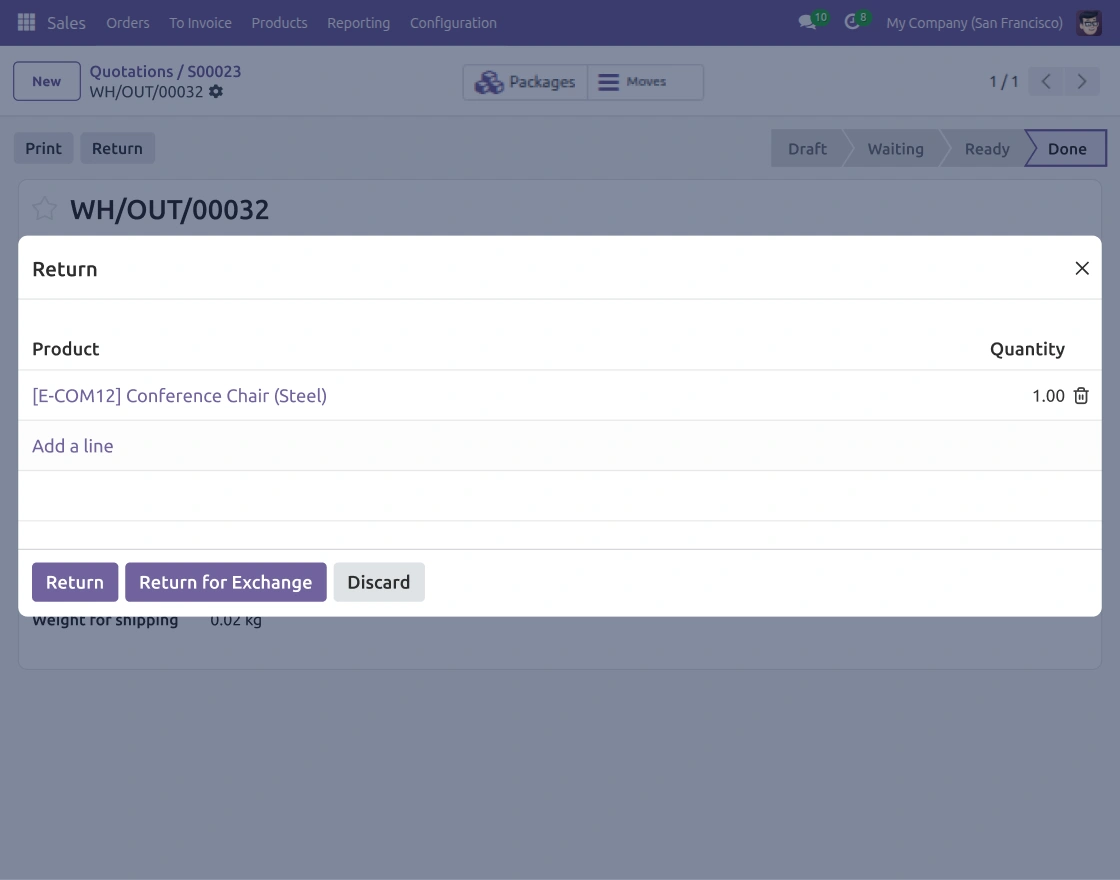The width and height of the screenshot is (1120, 880).
Task: Click the gear icon beside WH/OUT/00032
Action: click(216, 91)
